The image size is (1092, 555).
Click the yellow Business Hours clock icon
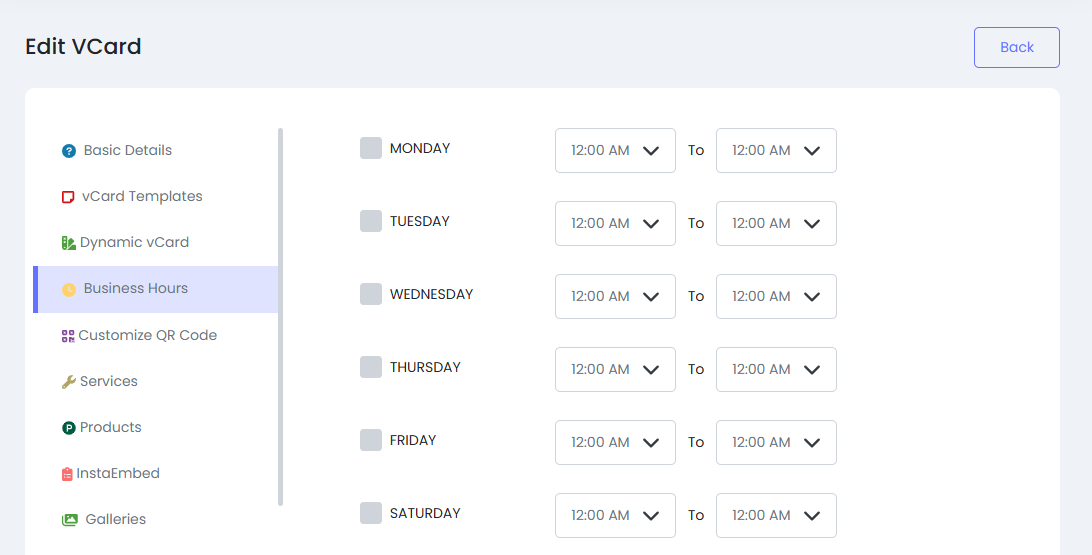[x=69, y=290]
